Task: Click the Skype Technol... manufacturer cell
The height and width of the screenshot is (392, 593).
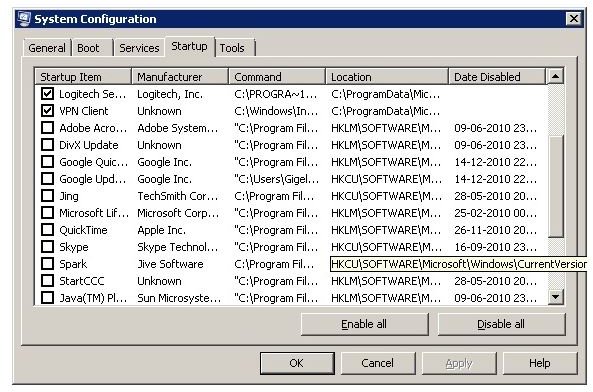Action: (x=178, y=247)
